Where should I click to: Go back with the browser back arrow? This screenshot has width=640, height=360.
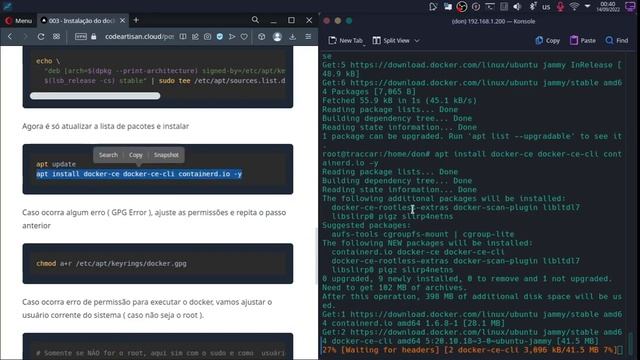10,37
